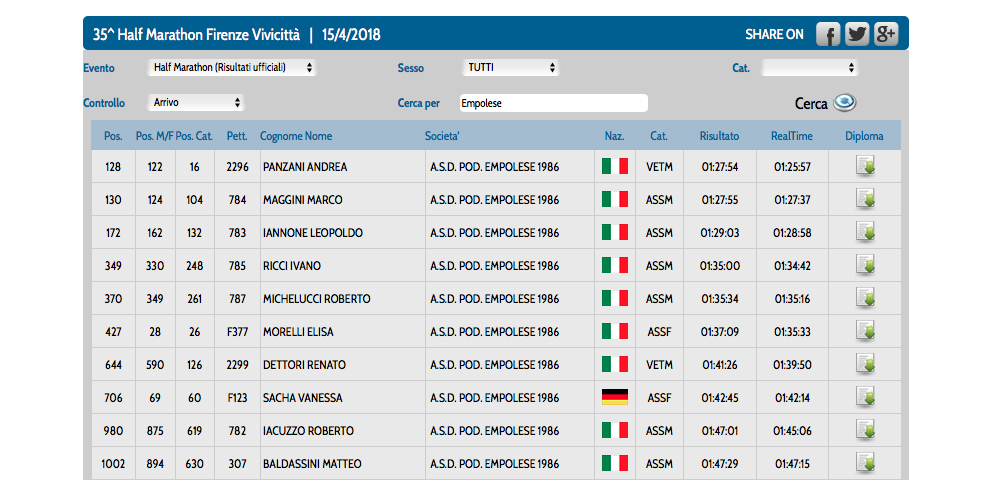
Task: Download diploma for Maggini Marco
Action: pyautogui.click(x=865, y=199)
